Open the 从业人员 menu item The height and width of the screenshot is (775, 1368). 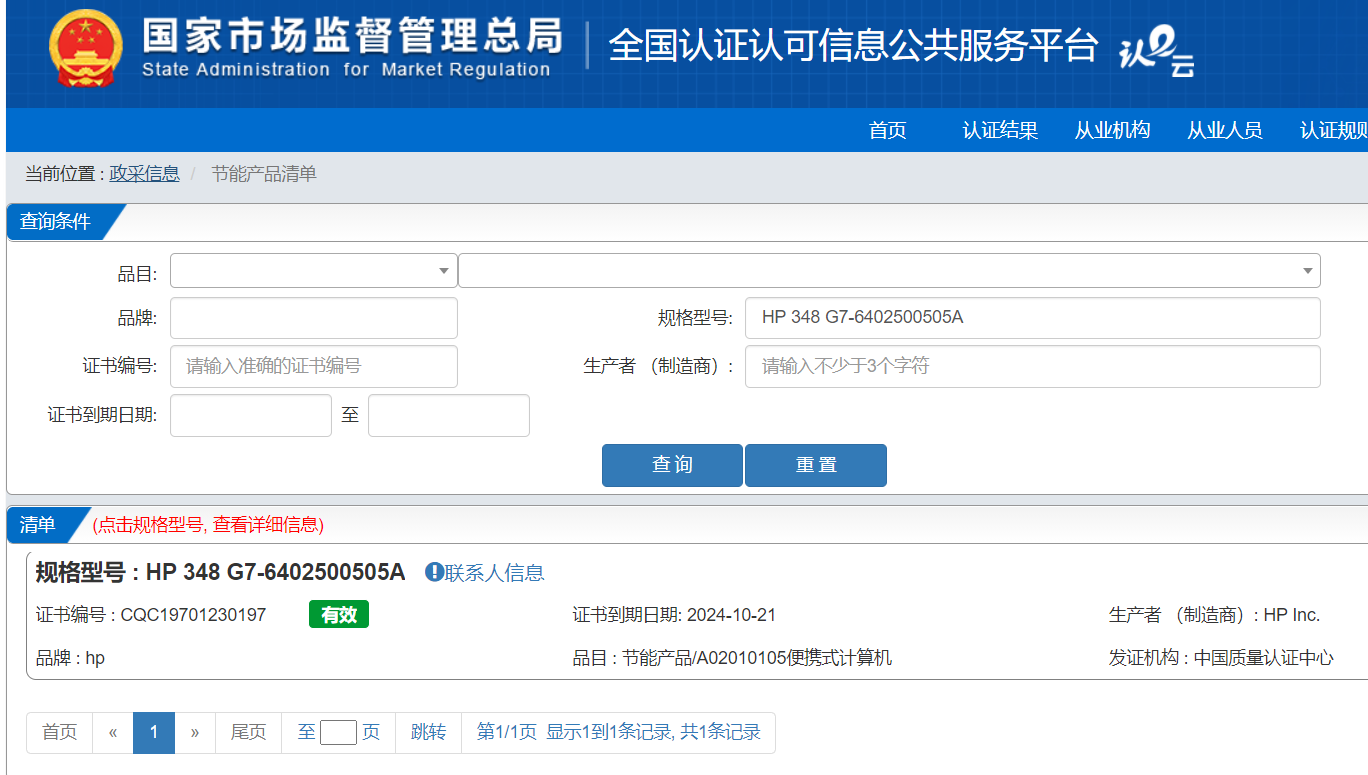pyautogui.click(x=1225, y=130)
